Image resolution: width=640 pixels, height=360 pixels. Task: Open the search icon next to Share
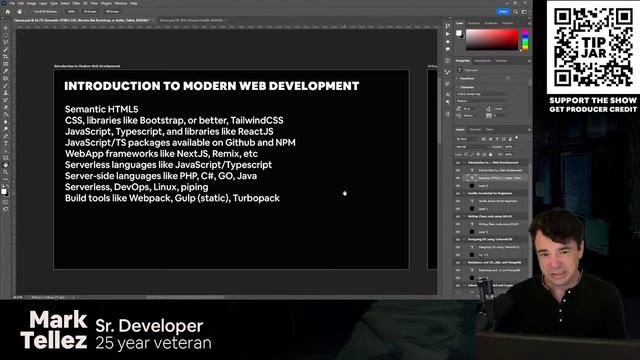coord(516,12)
